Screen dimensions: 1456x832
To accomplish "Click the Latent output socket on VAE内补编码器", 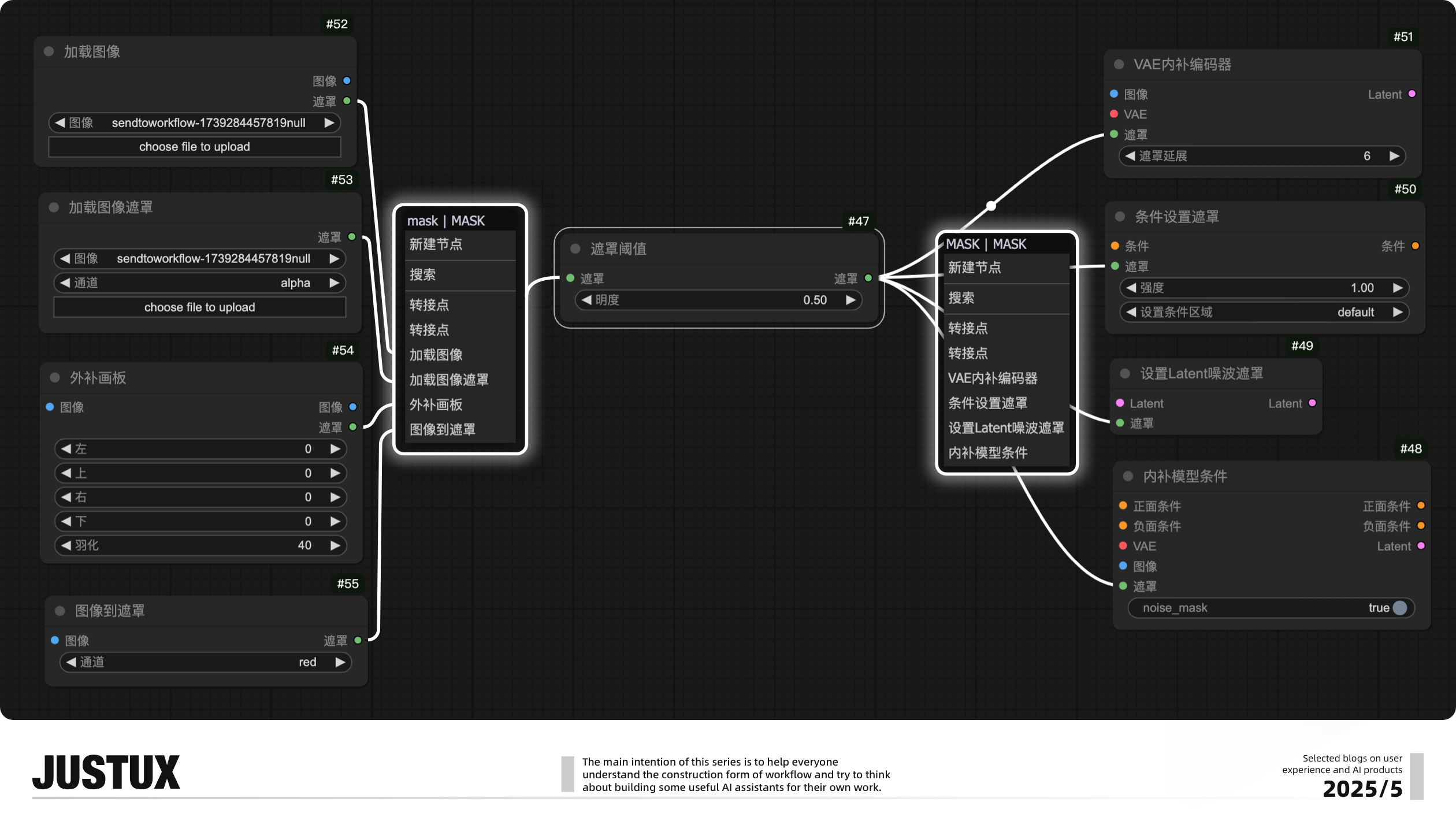I will click(1412, 94).
